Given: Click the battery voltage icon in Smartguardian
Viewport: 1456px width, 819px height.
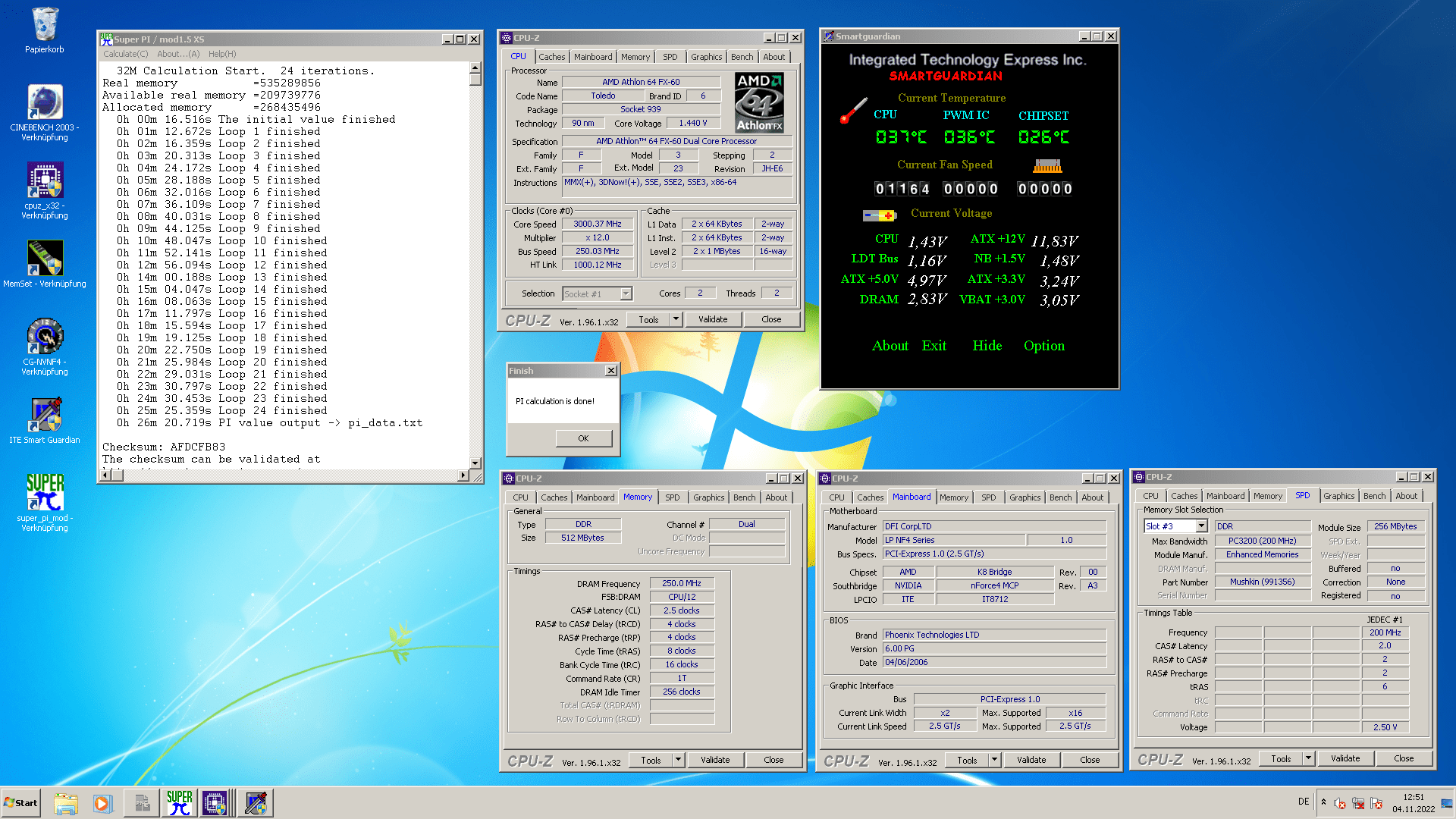Looking at the screenshot, I should tap(879, 215).
